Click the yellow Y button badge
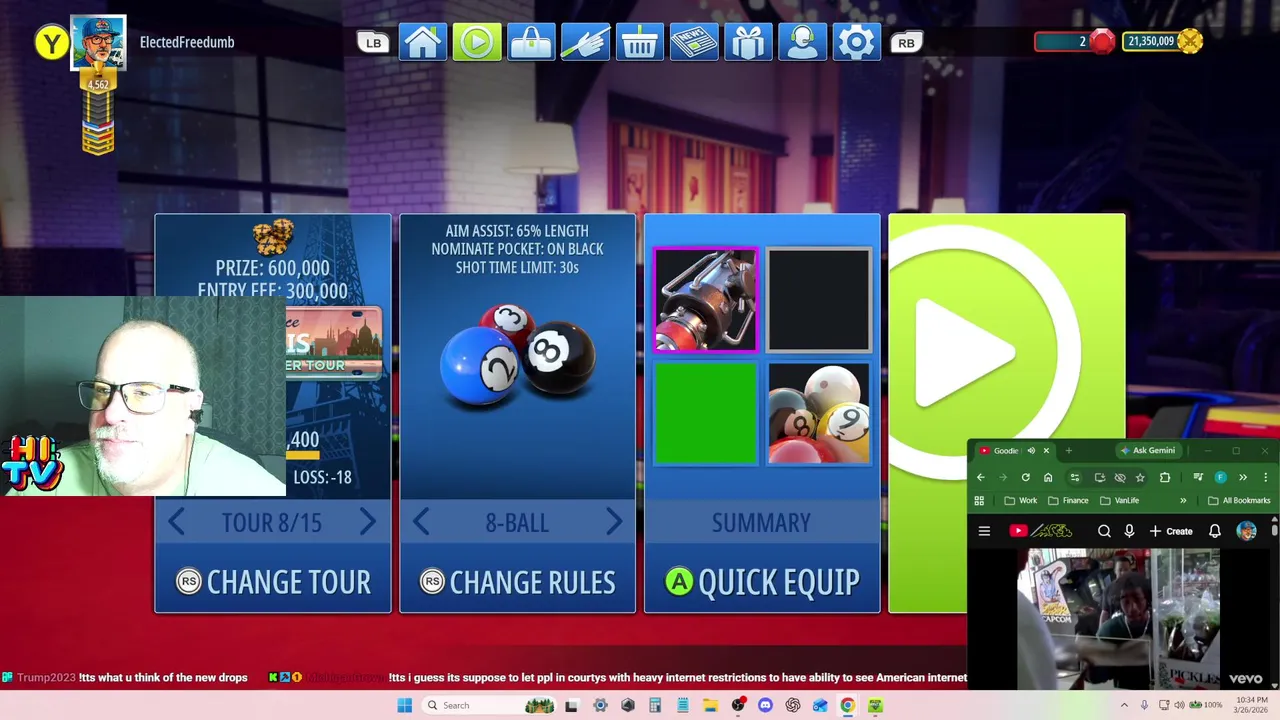Viewport: 1280px width, 720px height. click(51, 43)
